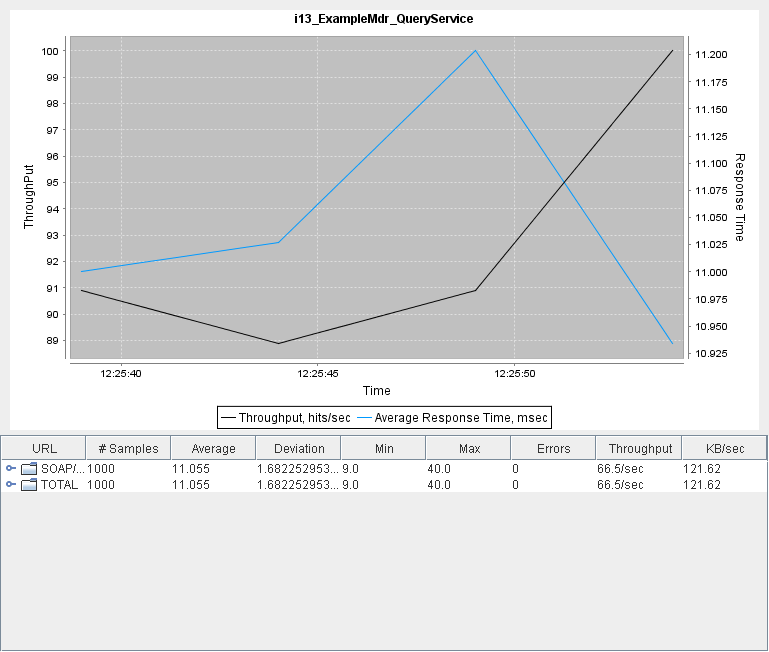The width and height of the screenshot is (769, 652).
Task: Click the Average Response Time legend entry
Action: point(452,417)
